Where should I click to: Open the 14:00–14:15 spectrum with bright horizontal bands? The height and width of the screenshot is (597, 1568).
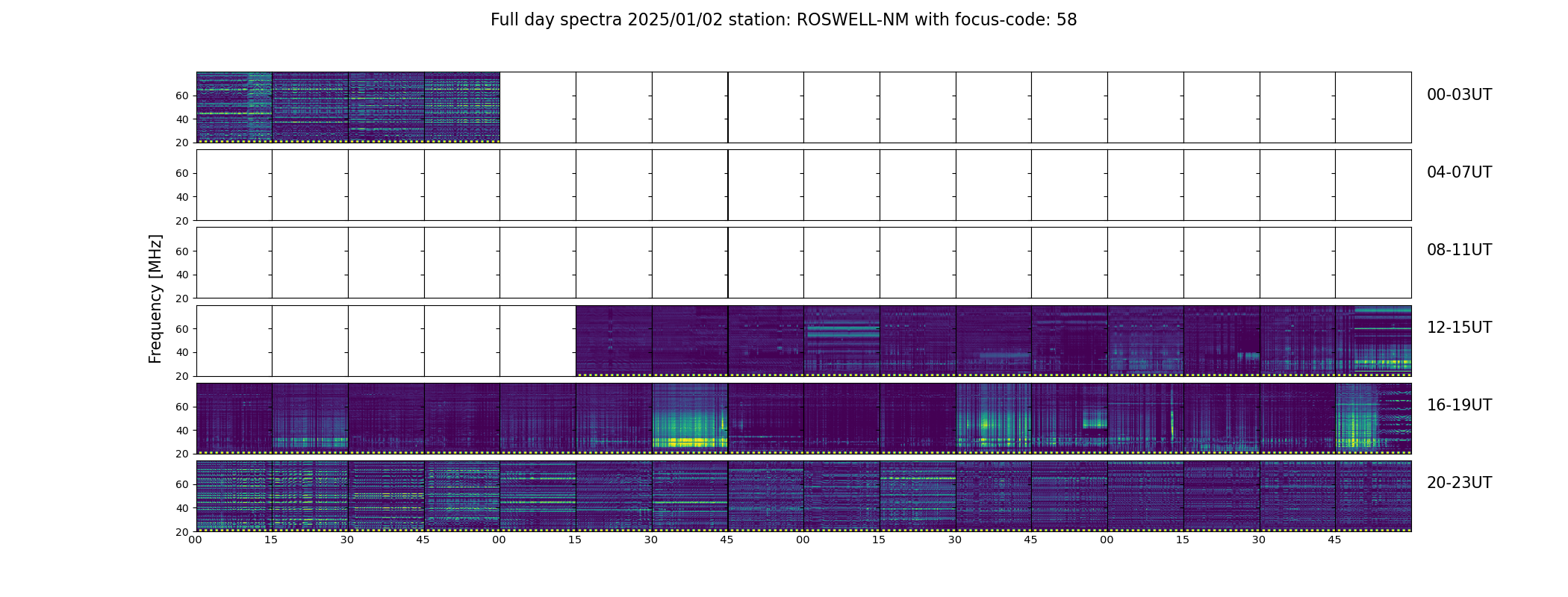(841, 340)
